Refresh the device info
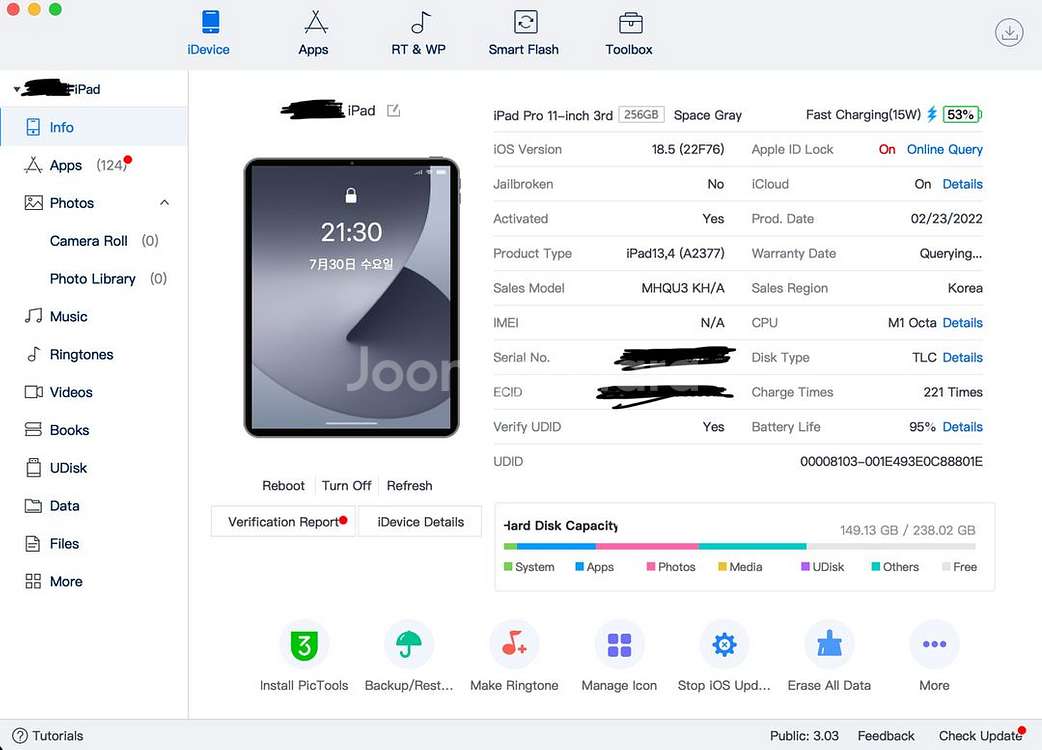Screen dimensions: 1042x750 409,486
